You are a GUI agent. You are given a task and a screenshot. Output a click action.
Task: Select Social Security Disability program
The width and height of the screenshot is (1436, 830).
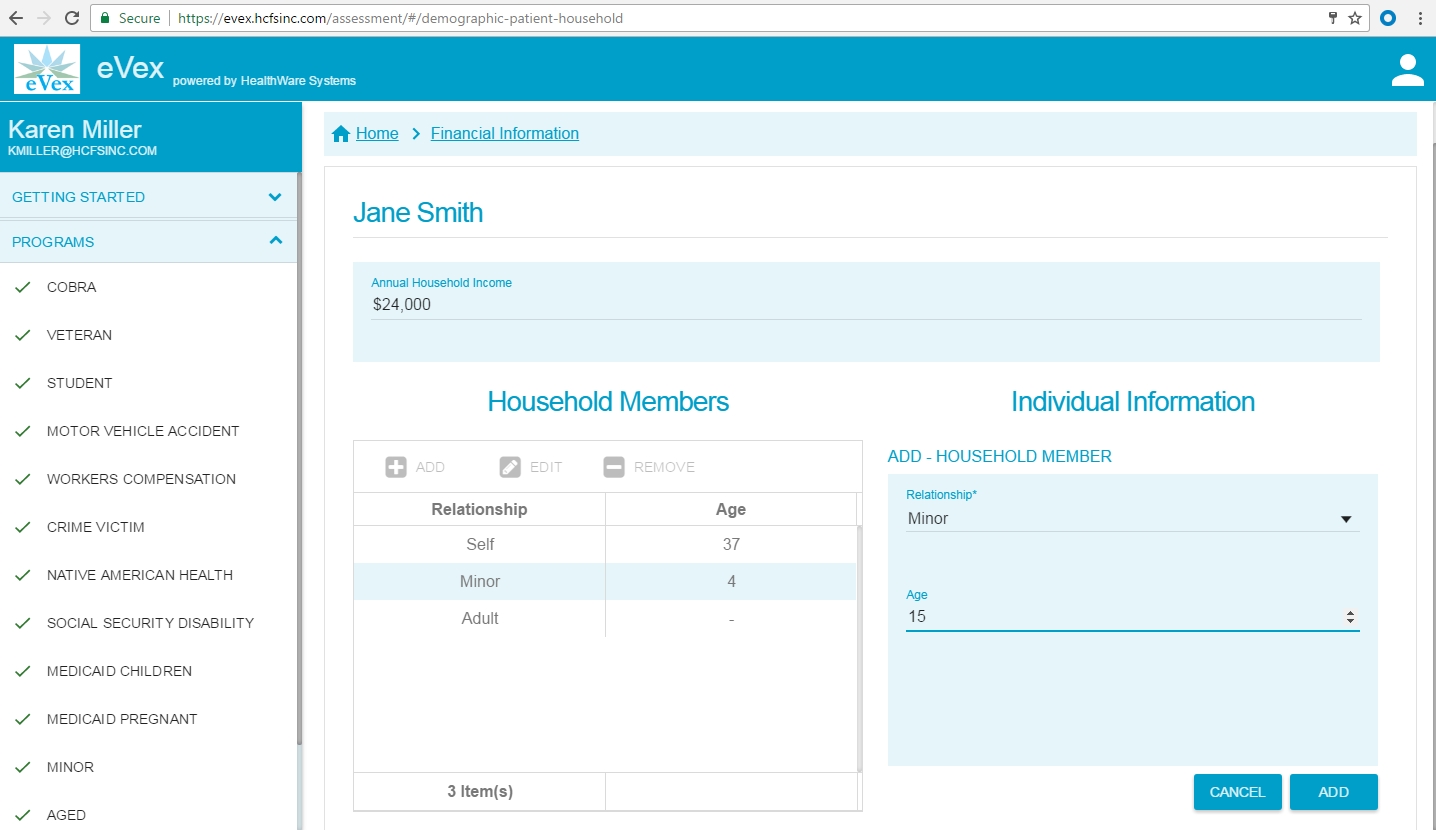pos(150,623)
